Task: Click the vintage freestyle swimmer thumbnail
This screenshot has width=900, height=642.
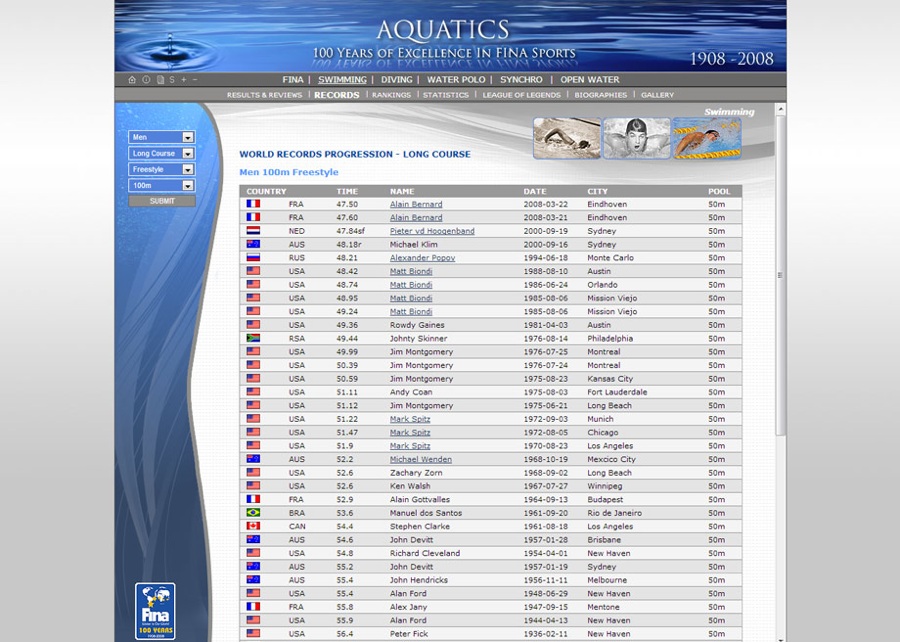Action: [x=567, y=138]
